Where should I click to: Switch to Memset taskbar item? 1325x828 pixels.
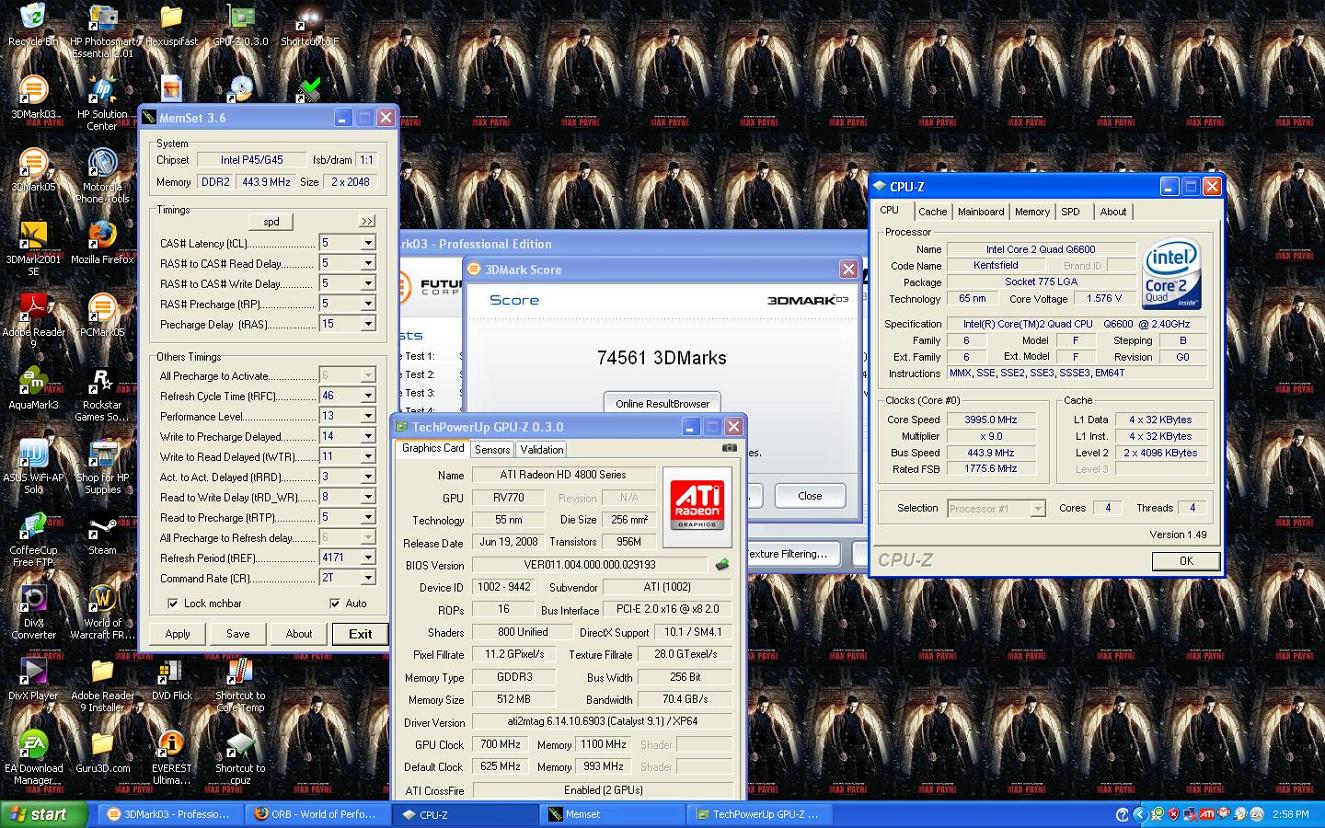[614, 814]
